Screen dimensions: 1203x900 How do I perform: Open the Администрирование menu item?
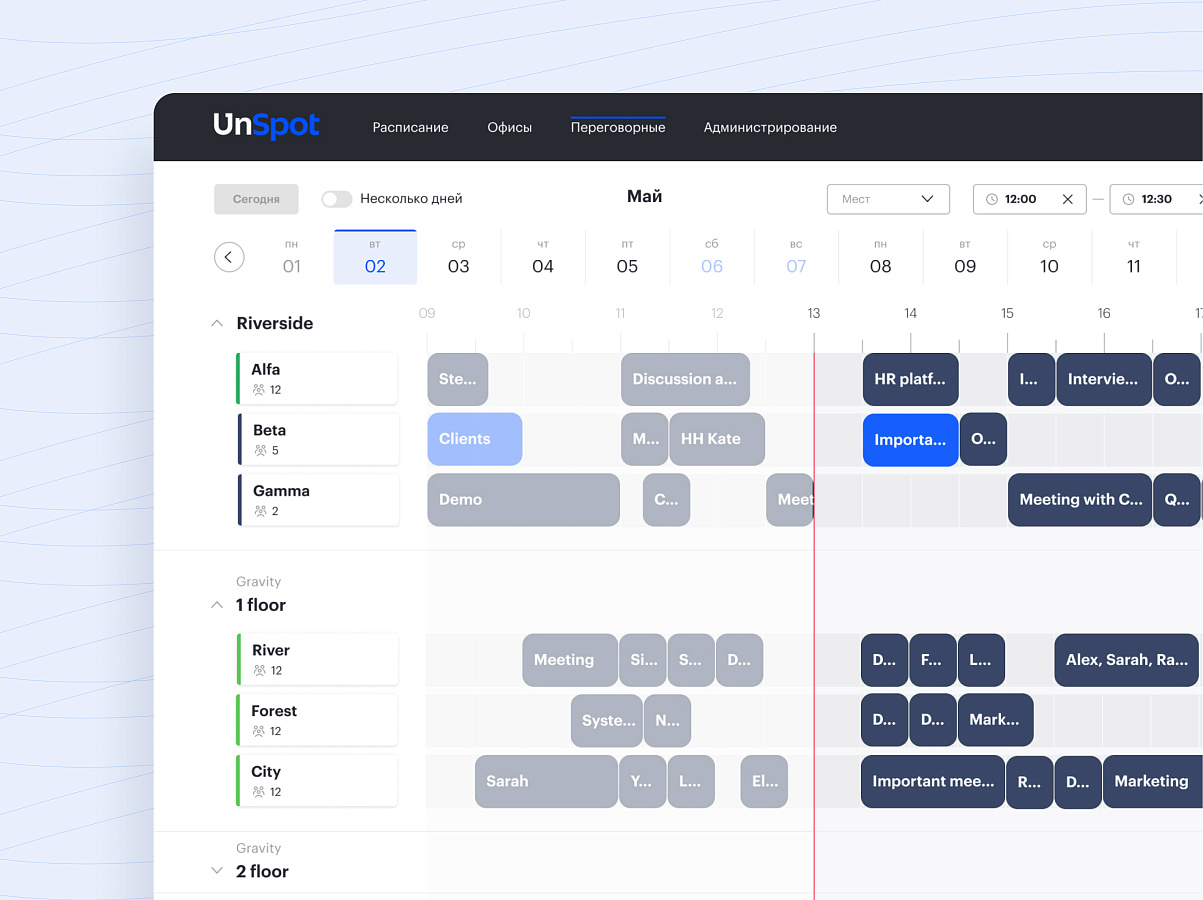click(770, 127)
